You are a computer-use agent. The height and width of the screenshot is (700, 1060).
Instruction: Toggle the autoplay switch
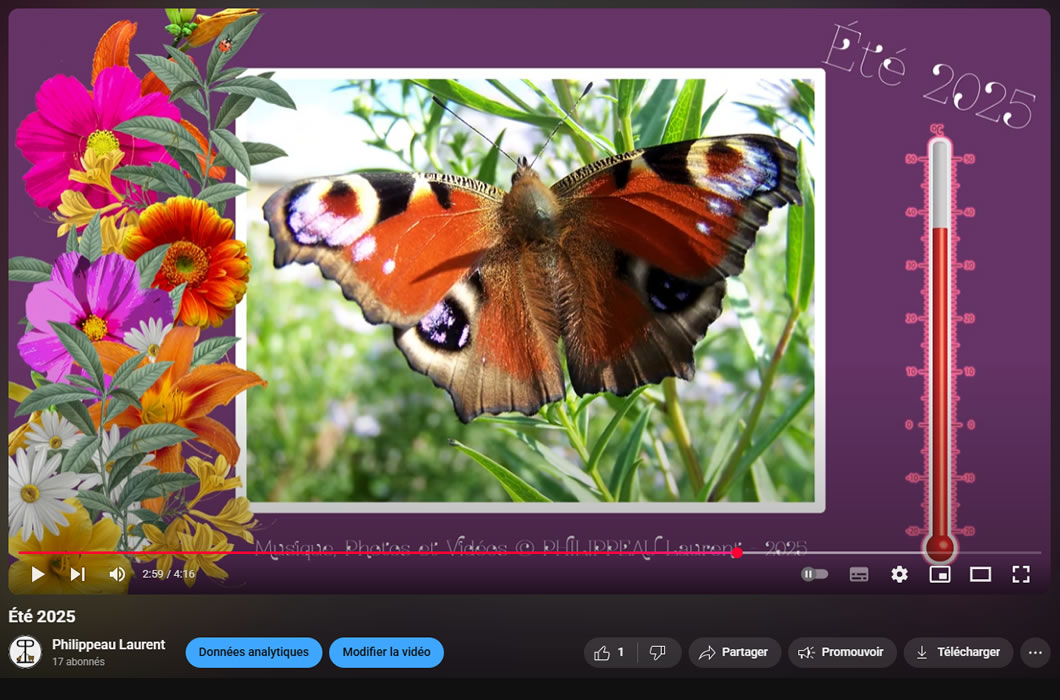pyautogui.click(x=815, y=574)
